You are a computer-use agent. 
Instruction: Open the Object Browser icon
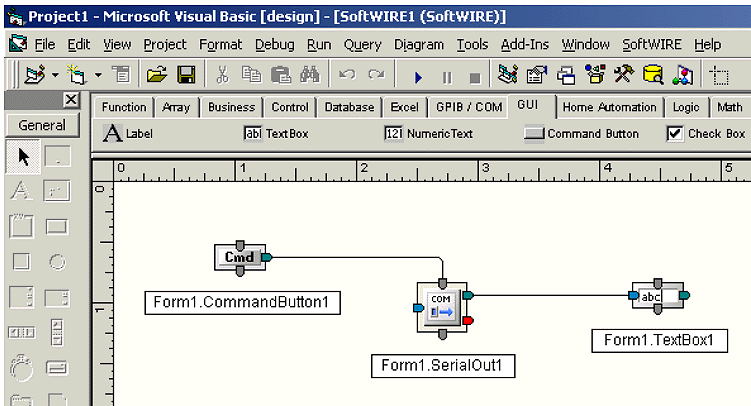(595, 75)
